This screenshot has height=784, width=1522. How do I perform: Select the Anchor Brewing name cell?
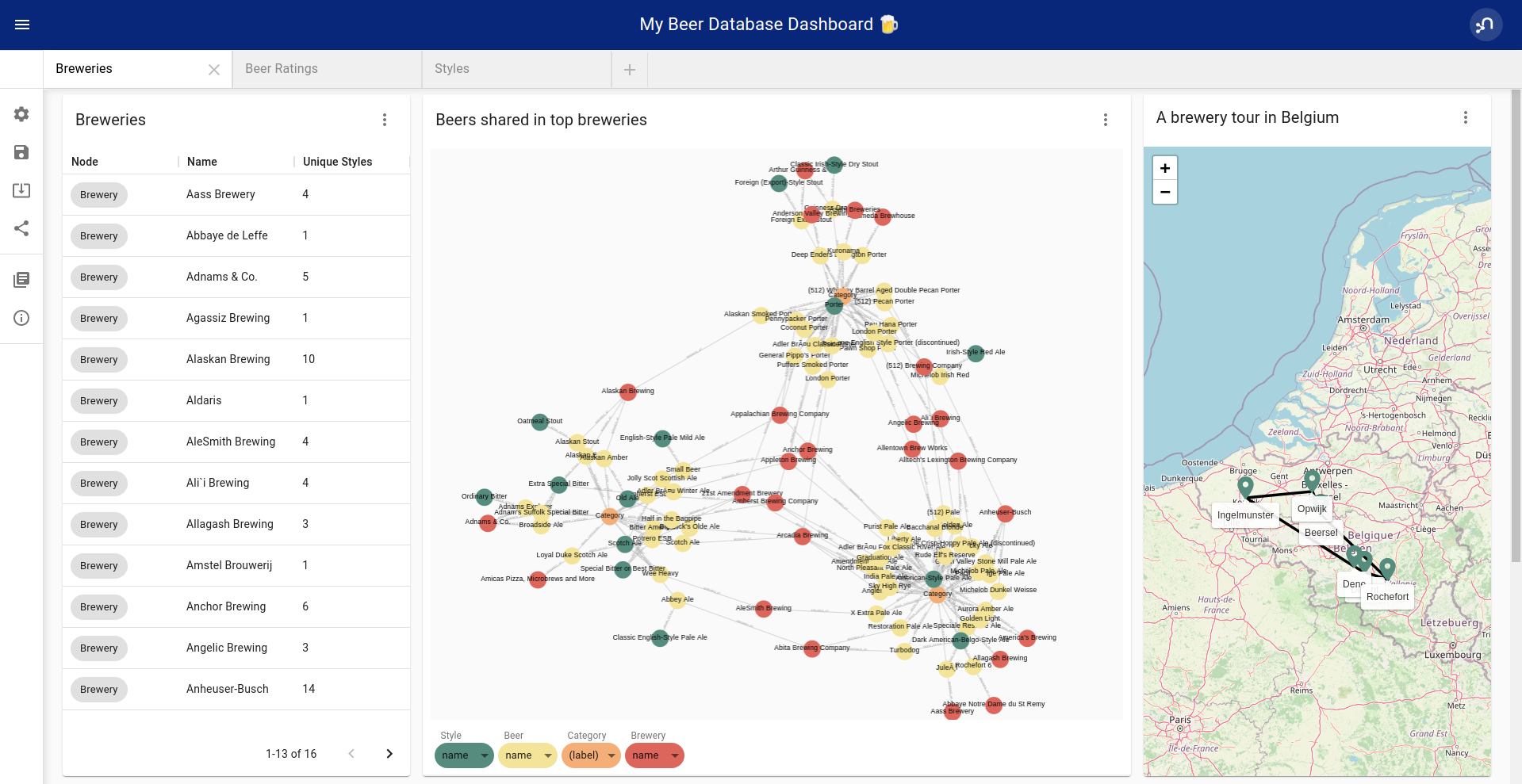[226, 606]
